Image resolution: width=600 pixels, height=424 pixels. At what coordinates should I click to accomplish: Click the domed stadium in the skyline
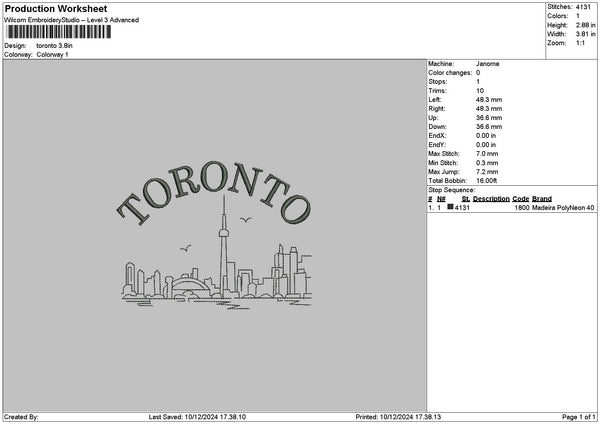click(x=191, y=288)
